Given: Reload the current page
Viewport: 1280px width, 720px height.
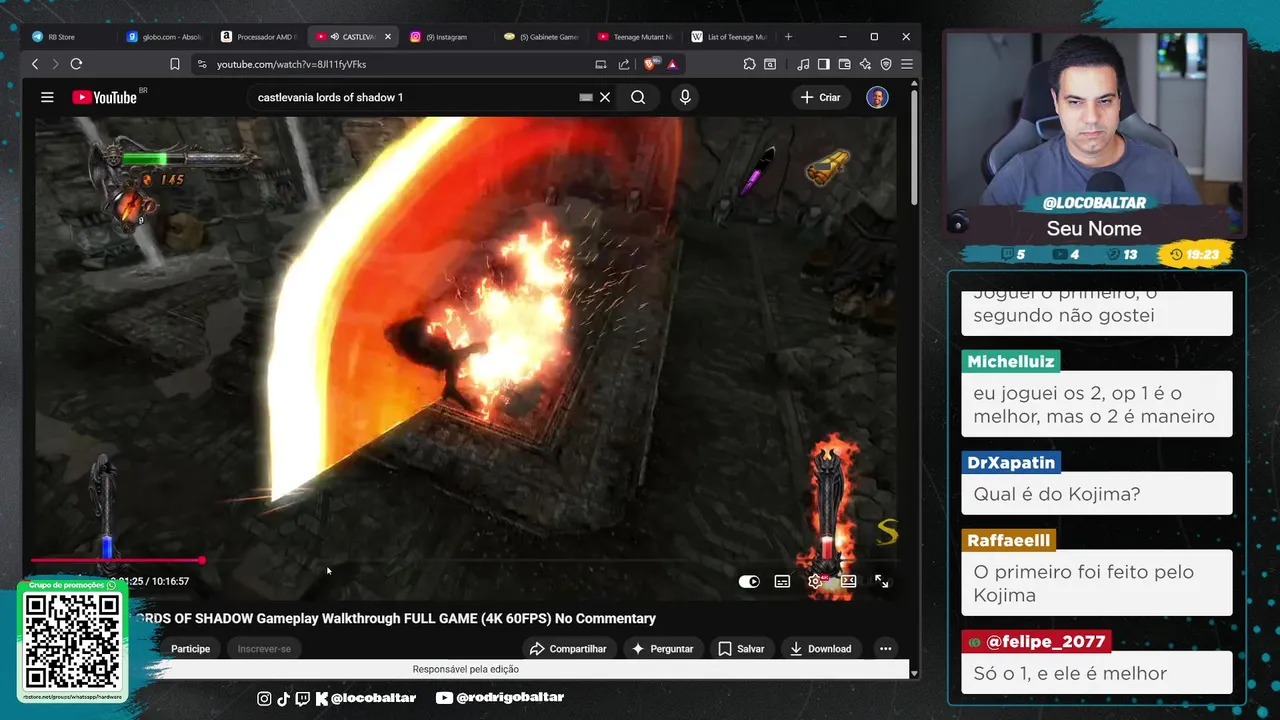Looking at the screenshot, I should point(76,64).
